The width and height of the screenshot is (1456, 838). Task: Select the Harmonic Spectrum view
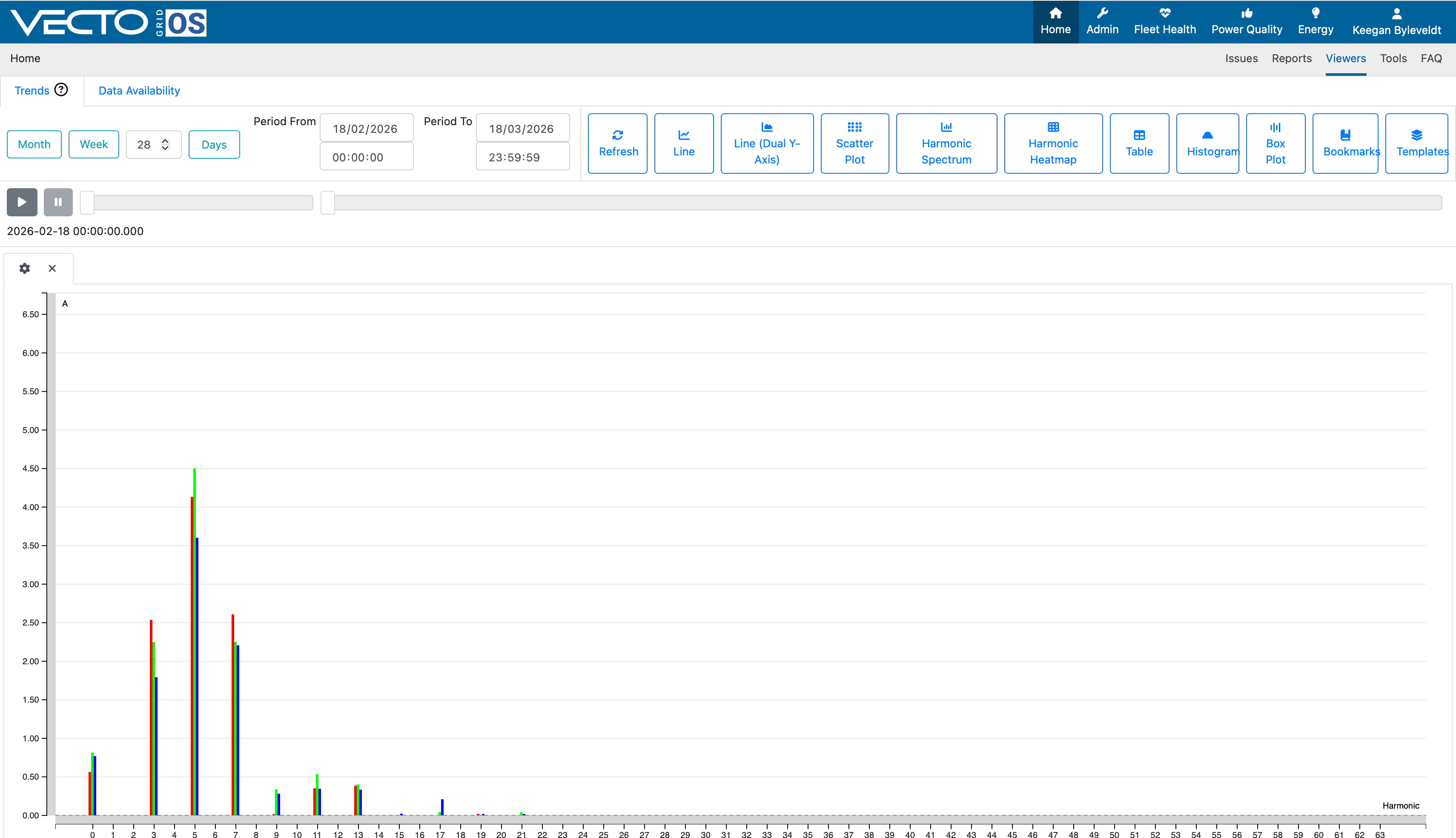click(946, 143)
